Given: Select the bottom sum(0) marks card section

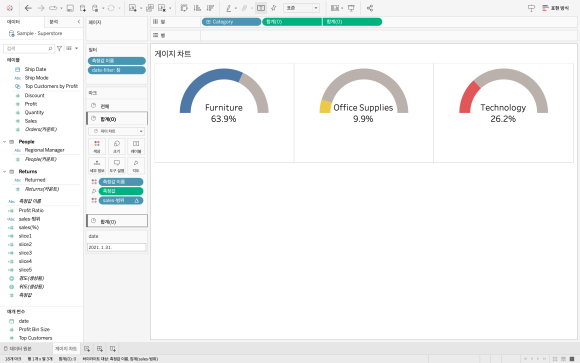Looking at the screenshot, I should click(117, 221).
